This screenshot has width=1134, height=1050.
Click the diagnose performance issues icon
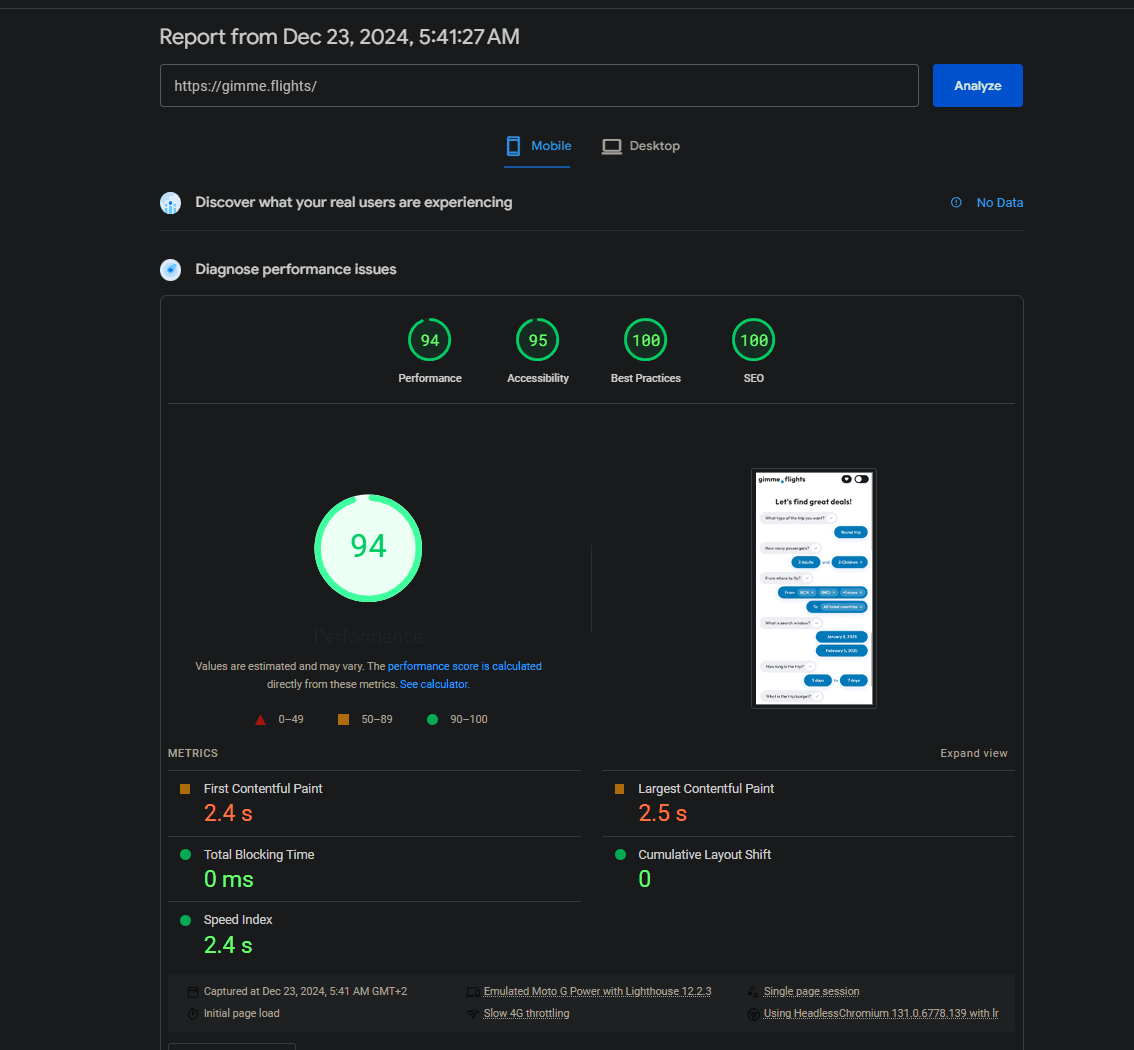pyautogui.click(x=171, y=270)
